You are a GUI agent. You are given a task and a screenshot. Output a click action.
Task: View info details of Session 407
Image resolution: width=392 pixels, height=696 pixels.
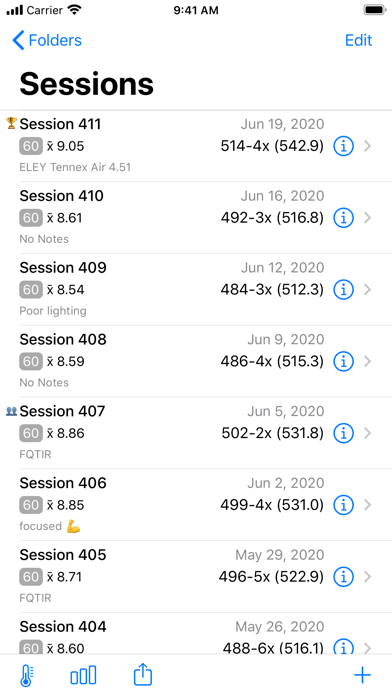point(343,433)
